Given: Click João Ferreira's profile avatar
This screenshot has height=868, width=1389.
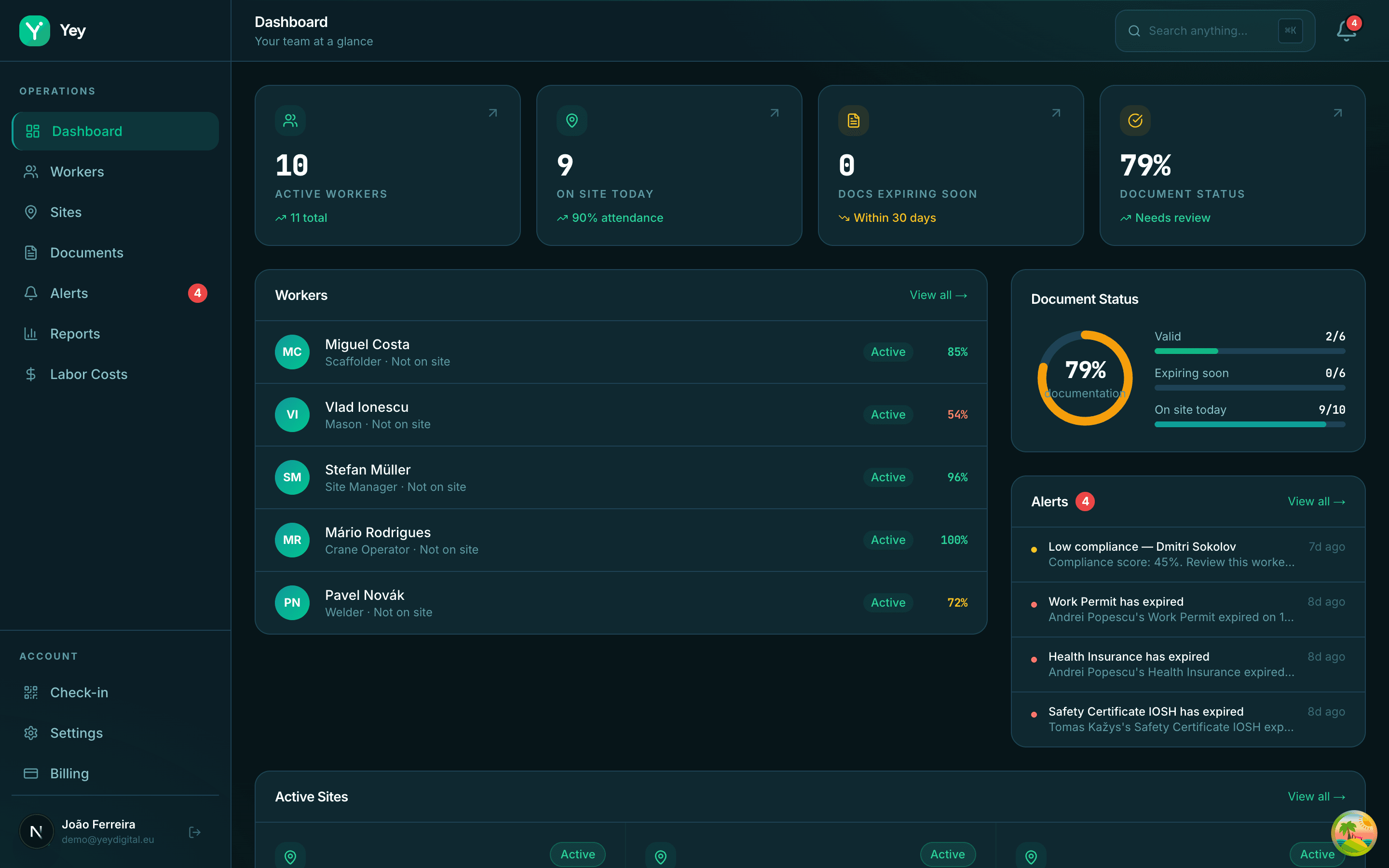Looking at the screenshot, I should tap(36, 831).
